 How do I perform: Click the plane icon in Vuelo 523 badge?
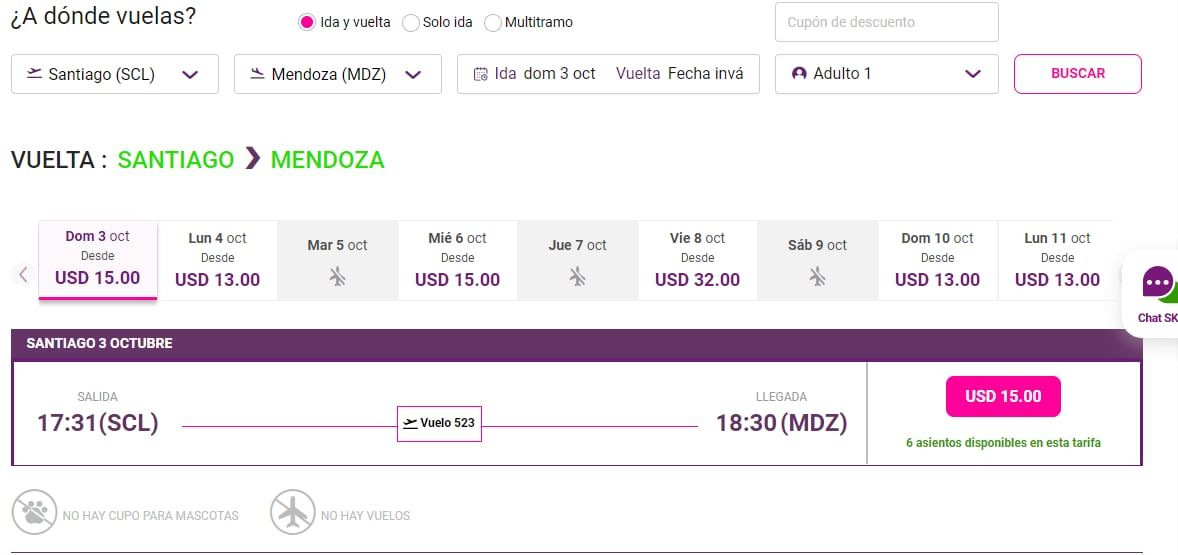pos(410,423)
